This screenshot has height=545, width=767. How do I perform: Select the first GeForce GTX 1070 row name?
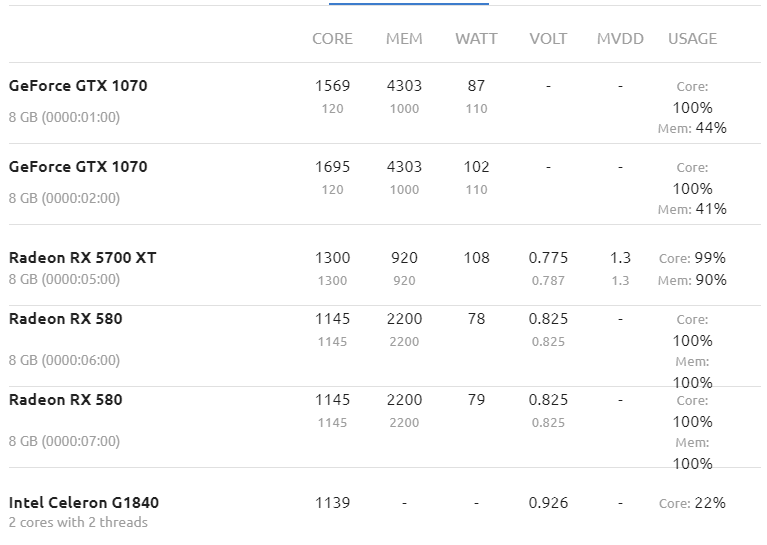click(x=78, y=86)
